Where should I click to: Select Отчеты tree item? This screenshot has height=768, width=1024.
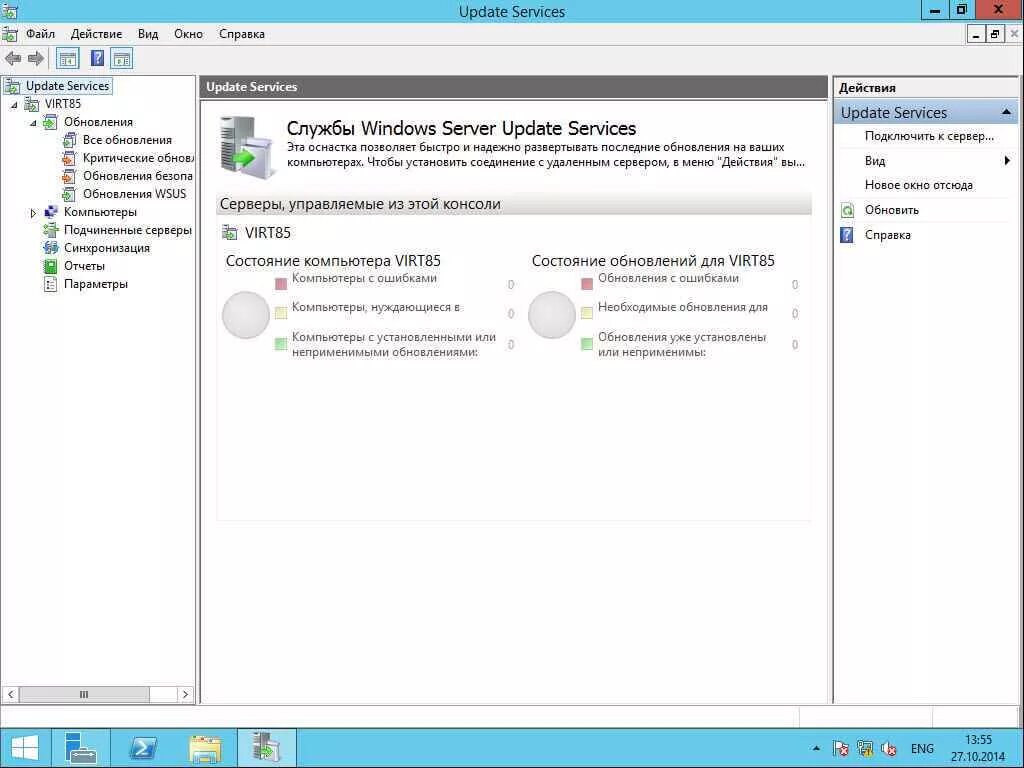pos(84,266)
